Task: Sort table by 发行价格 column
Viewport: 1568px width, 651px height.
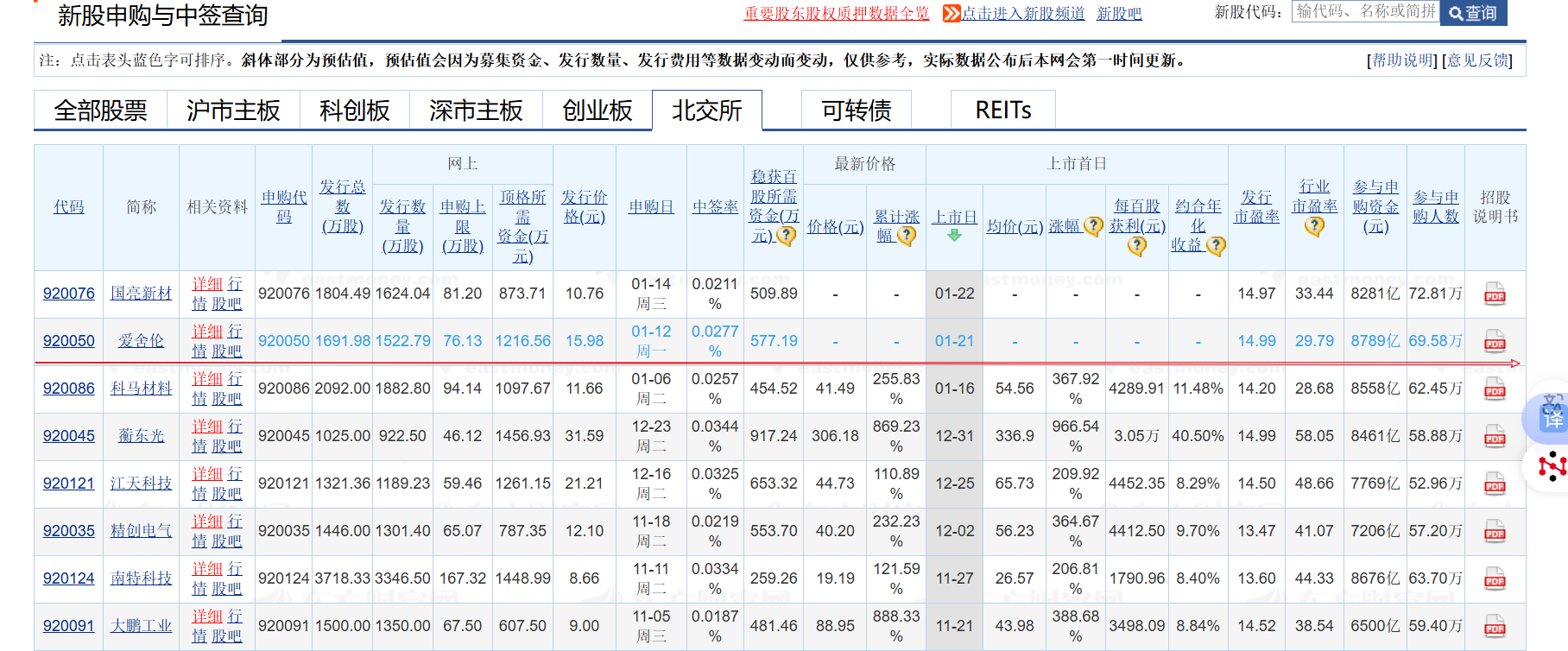Action: pyautogui.click(x=585, y=207)
